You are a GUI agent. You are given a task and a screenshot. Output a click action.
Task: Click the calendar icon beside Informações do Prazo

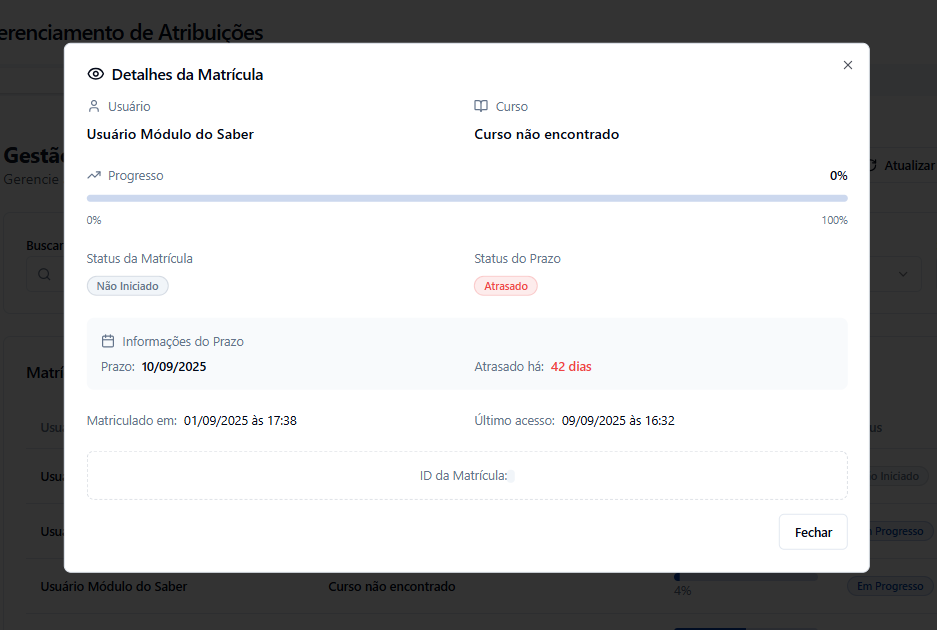click(108, 341)
